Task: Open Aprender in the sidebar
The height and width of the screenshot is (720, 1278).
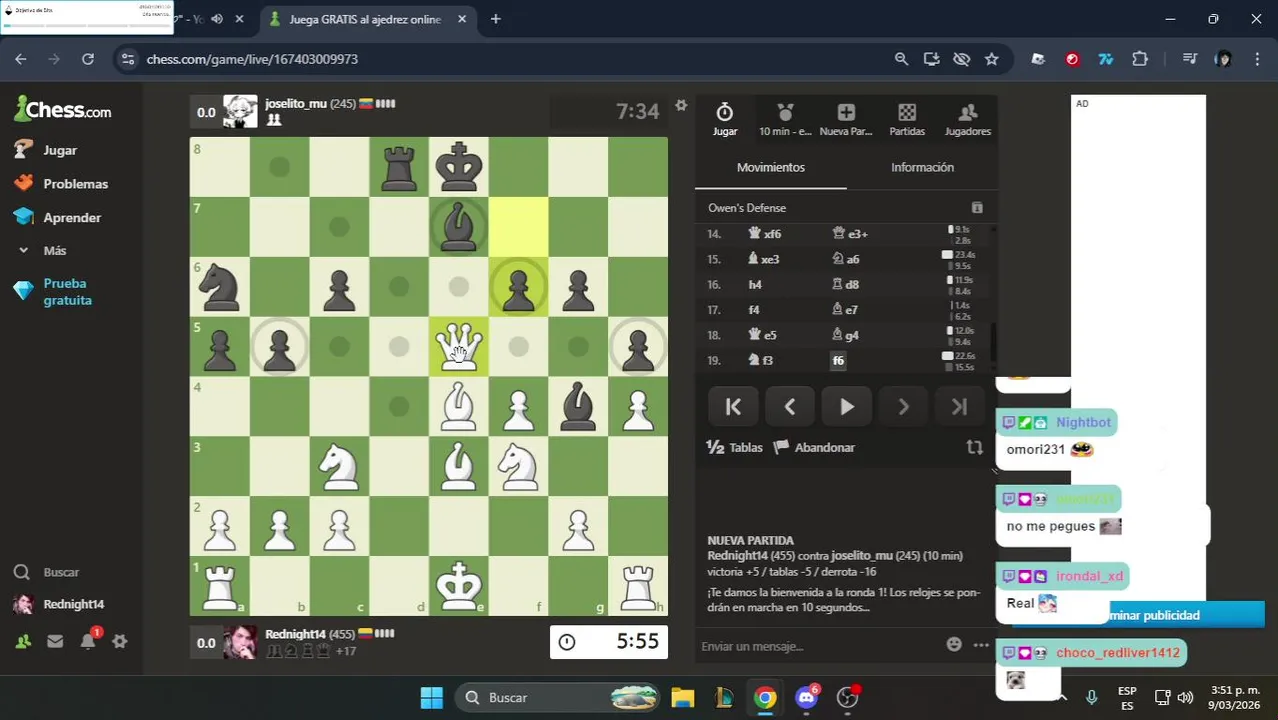Action: (x=58, y=217)
